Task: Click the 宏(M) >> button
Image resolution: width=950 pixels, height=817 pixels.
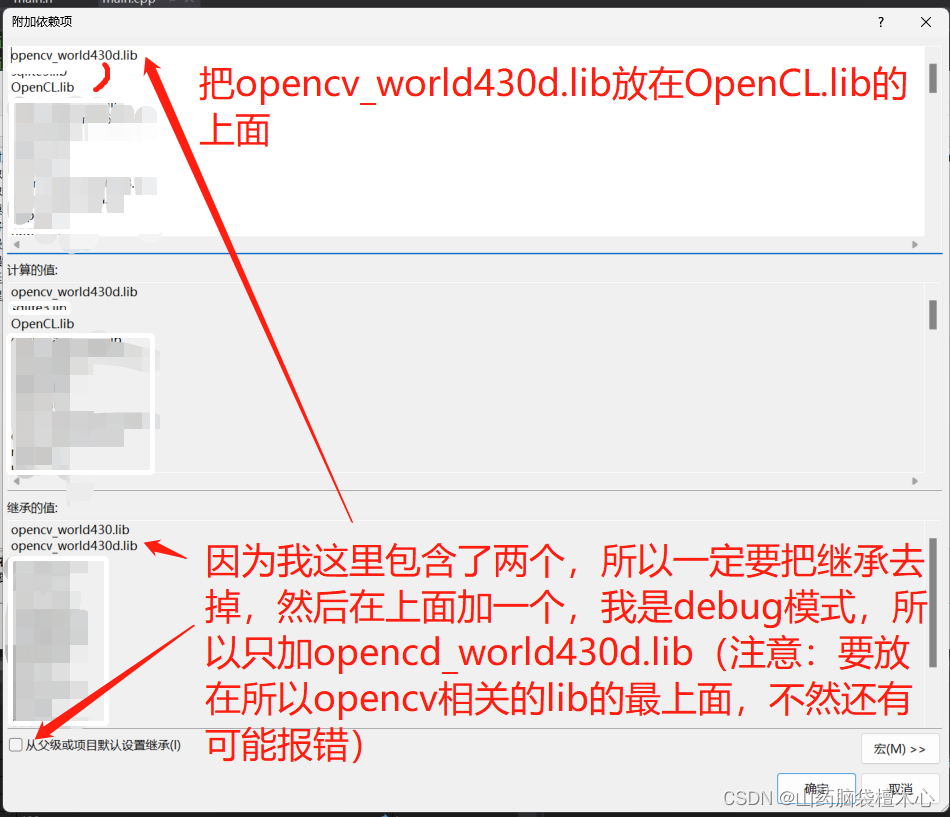Action: tap(900, 749)
